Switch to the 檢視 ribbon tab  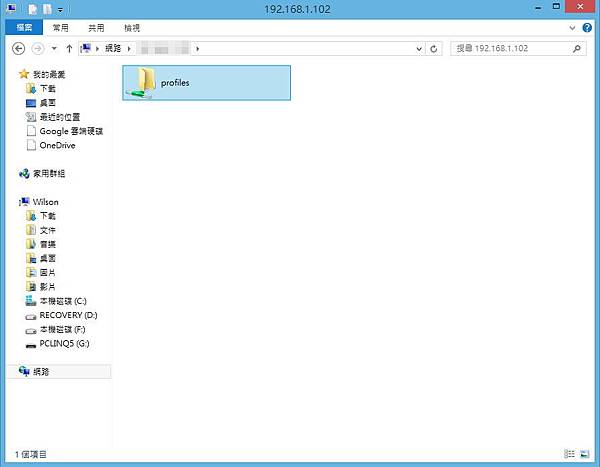[x=132, y=28]
